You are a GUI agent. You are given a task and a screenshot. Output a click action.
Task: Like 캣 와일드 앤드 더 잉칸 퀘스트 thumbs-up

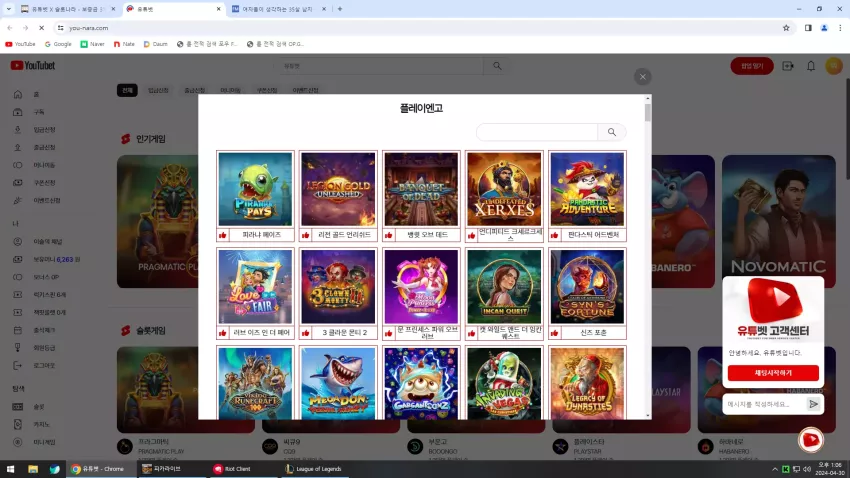[472, 333]
